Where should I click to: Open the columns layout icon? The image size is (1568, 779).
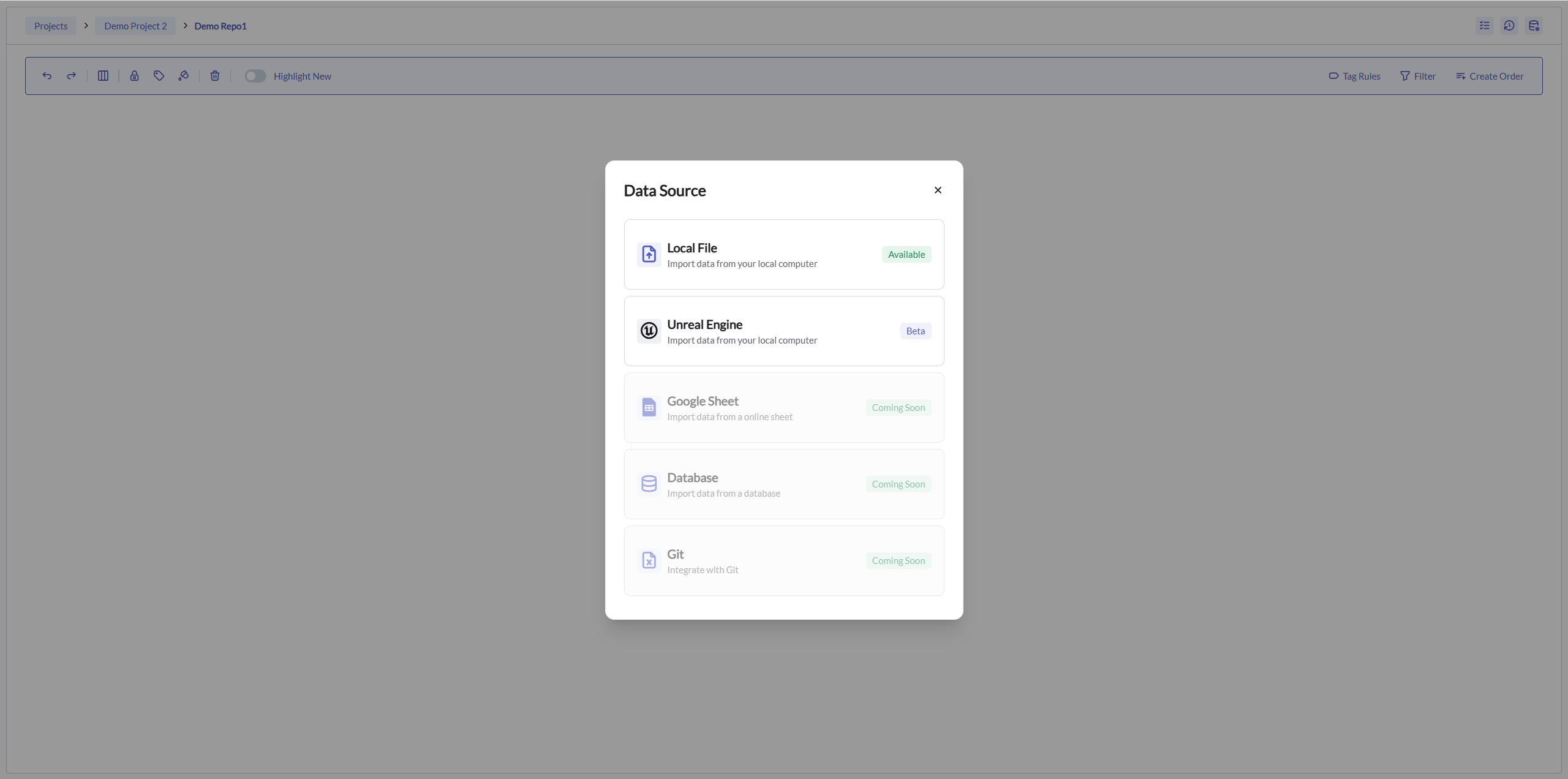[x=102, y=75]
